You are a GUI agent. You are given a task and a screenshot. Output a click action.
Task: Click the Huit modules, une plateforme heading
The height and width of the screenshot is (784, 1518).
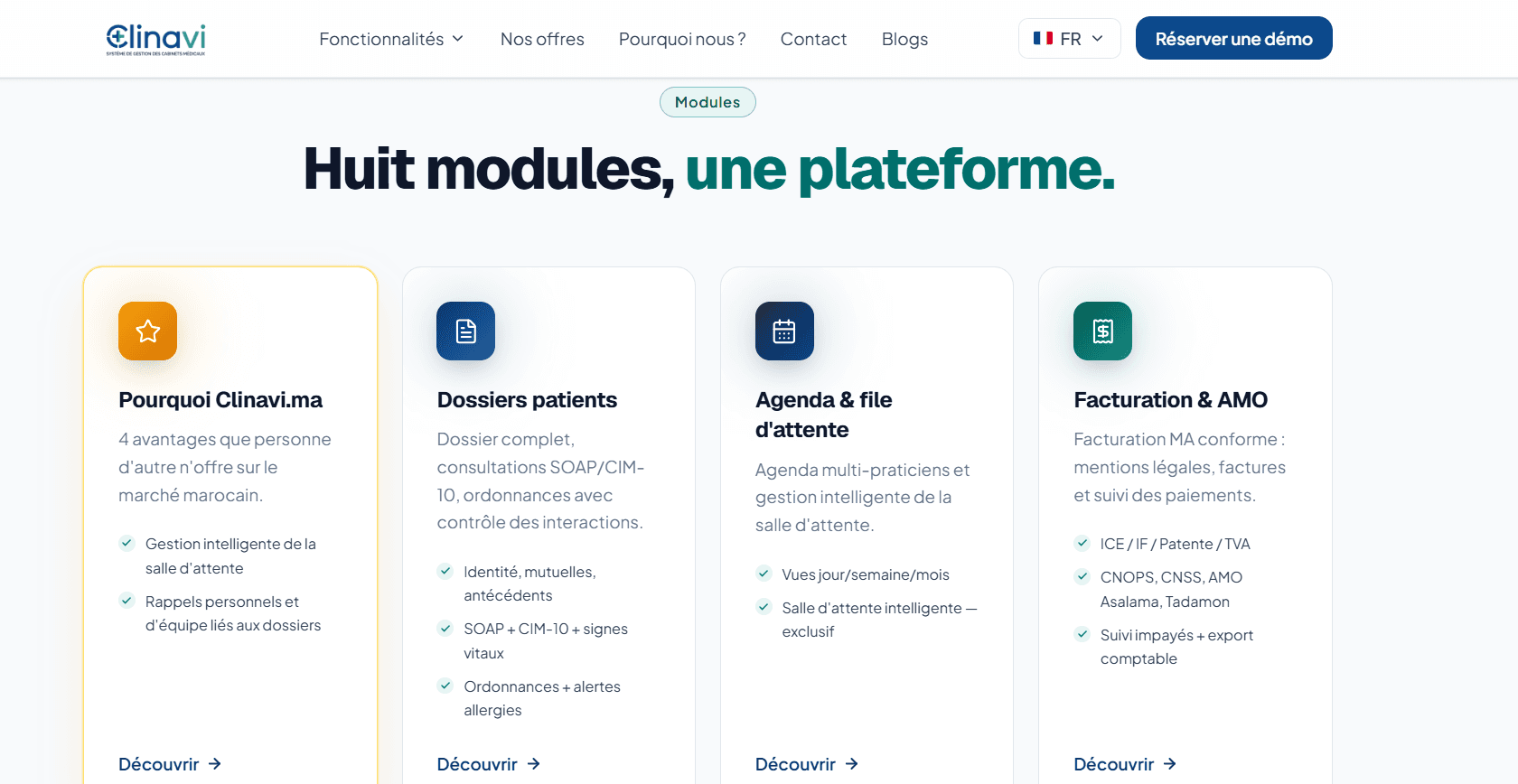(x=709, y=169)
